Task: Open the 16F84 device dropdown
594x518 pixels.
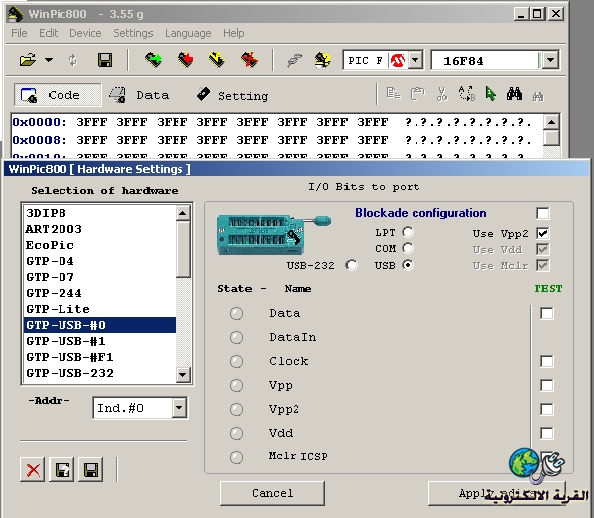Action: (550, 60)
